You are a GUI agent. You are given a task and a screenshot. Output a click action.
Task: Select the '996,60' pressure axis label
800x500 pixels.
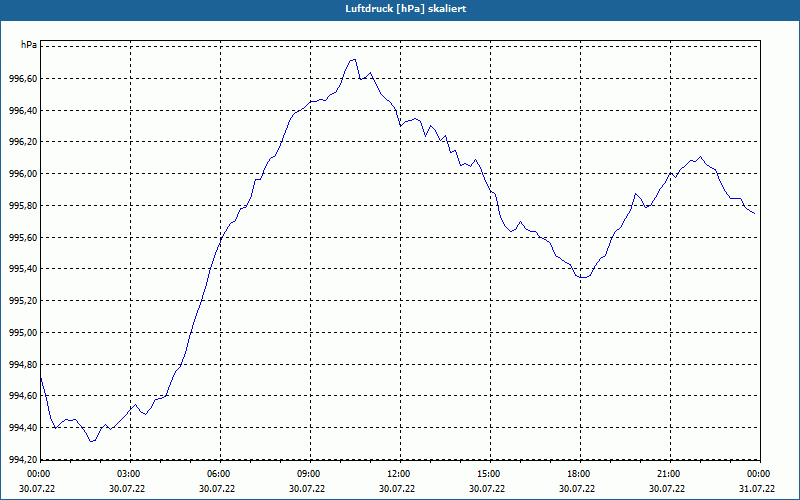23,79
